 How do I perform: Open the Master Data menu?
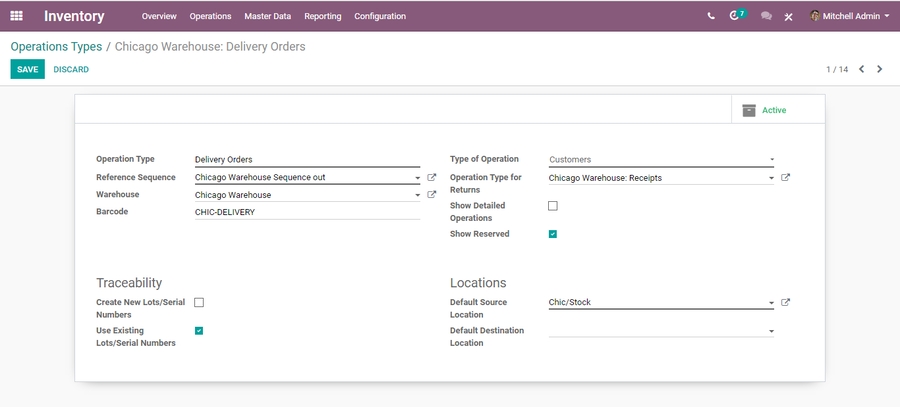[267, 16]
